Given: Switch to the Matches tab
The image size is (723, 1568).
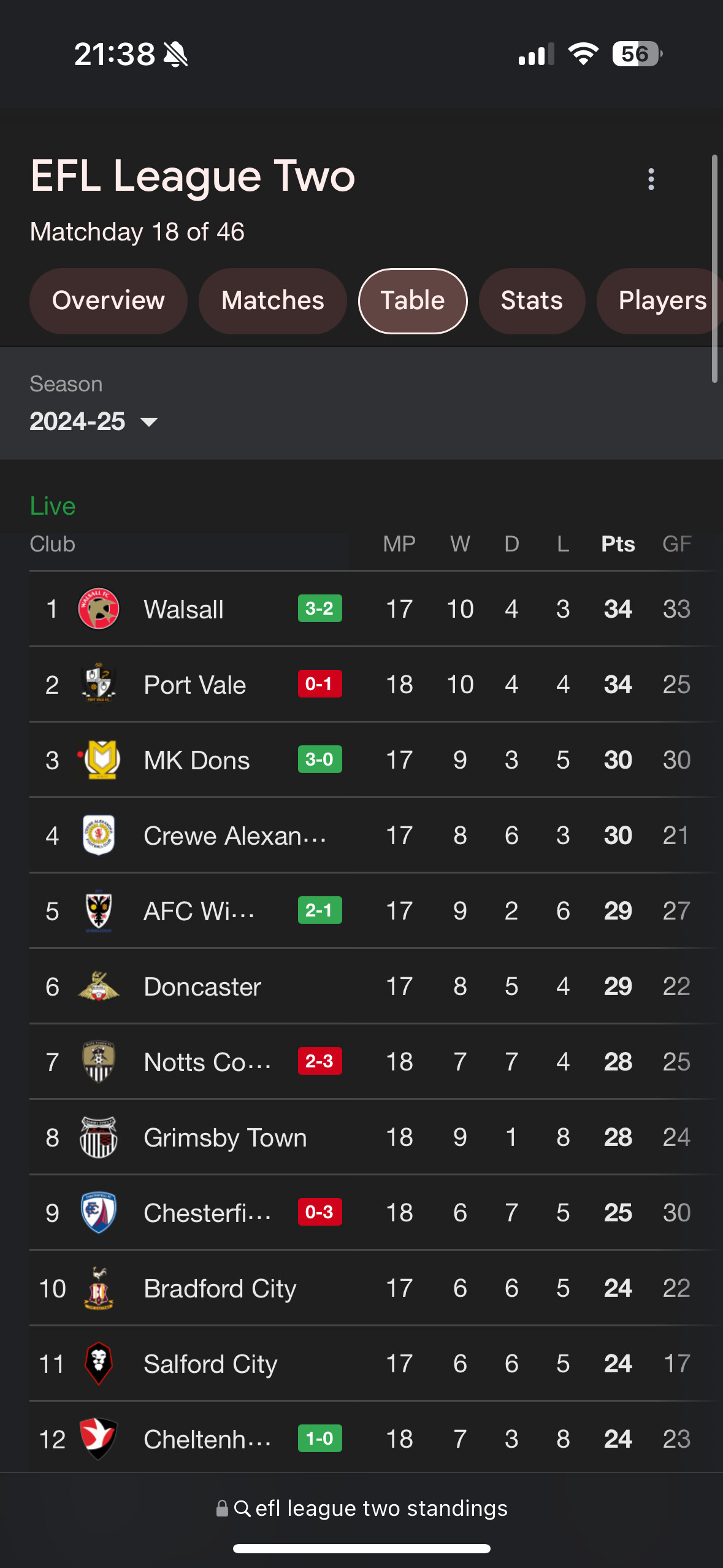Looking at the screenshot, I should coord(273,301).
